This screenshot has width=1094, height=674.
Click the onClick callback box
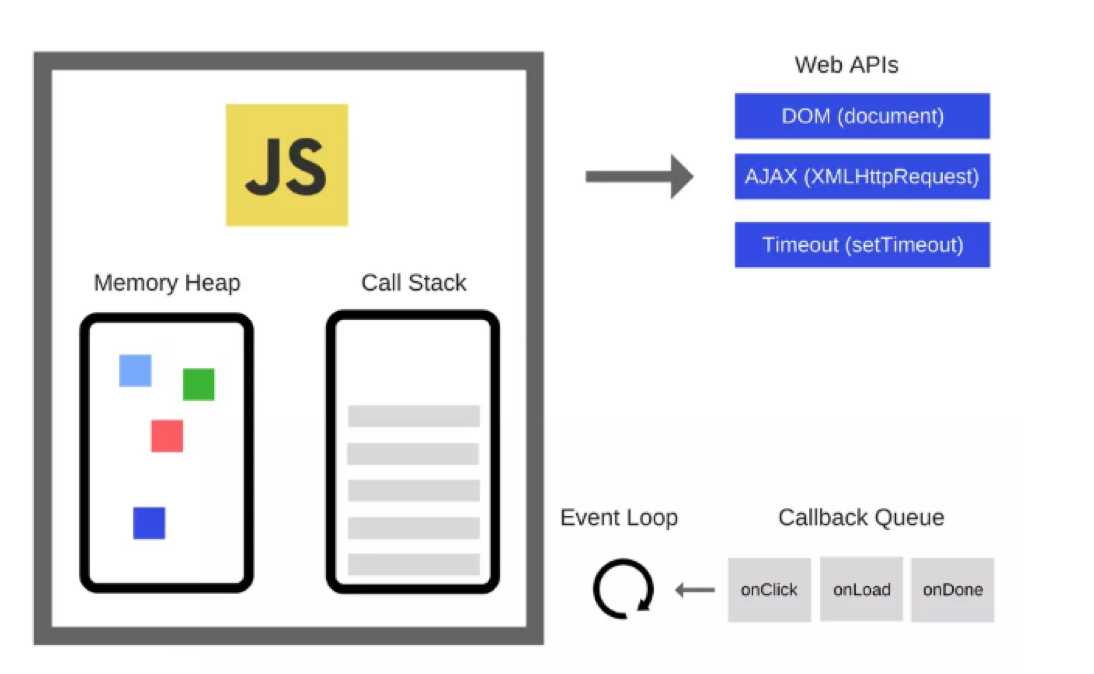[770, 590]
